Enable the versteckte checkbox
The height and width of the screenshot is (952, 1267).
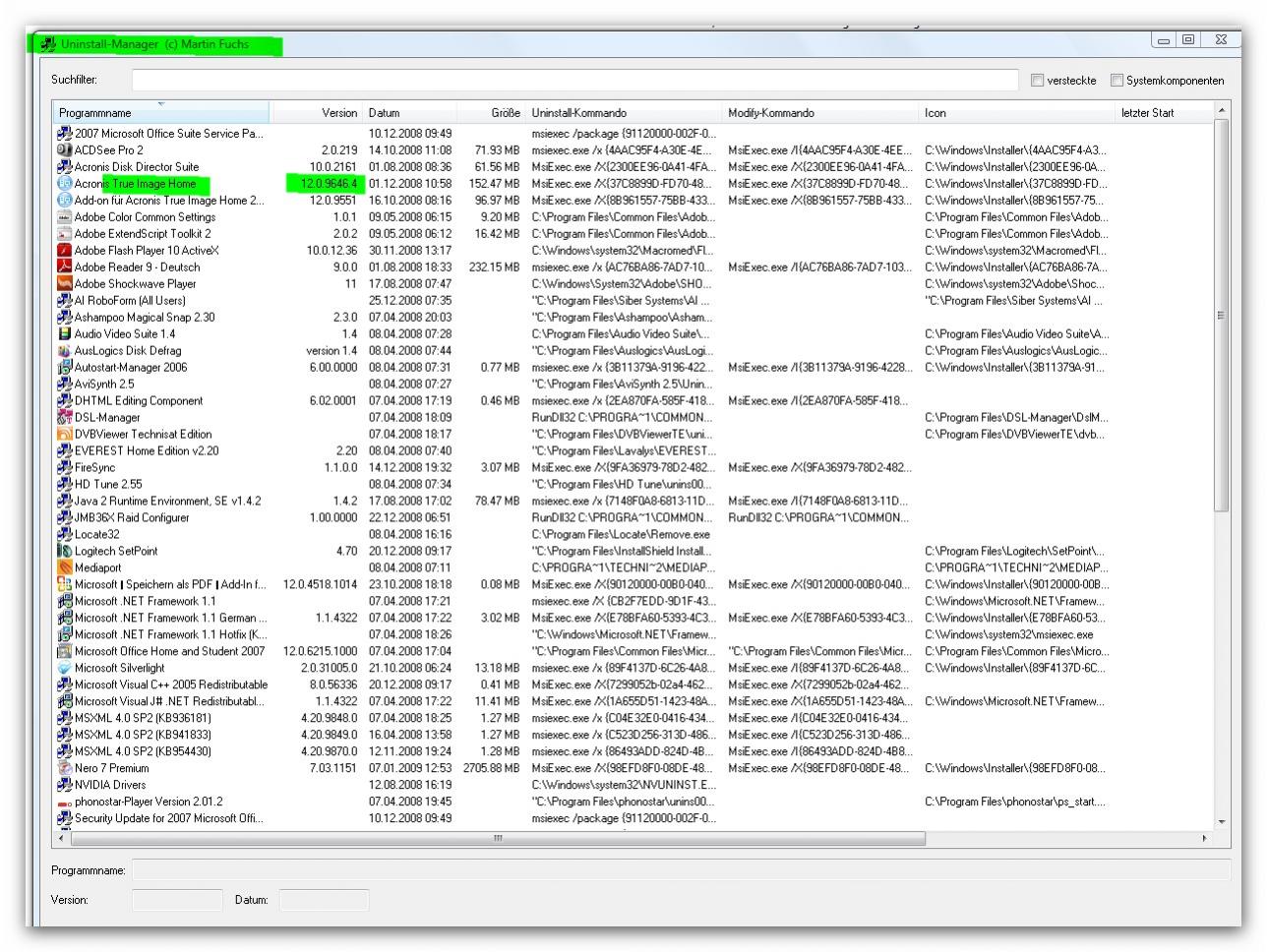[1037, 81]
